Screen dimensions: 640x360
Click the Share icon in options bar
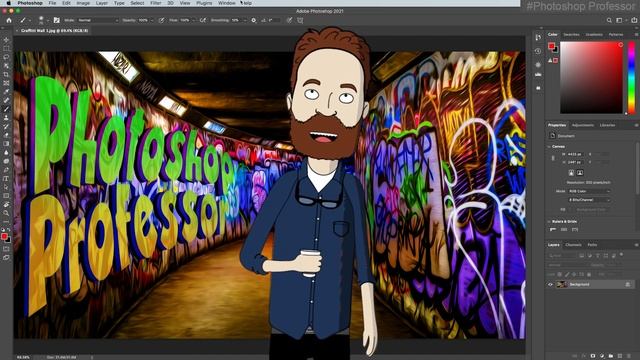click(x=634, y=20)
